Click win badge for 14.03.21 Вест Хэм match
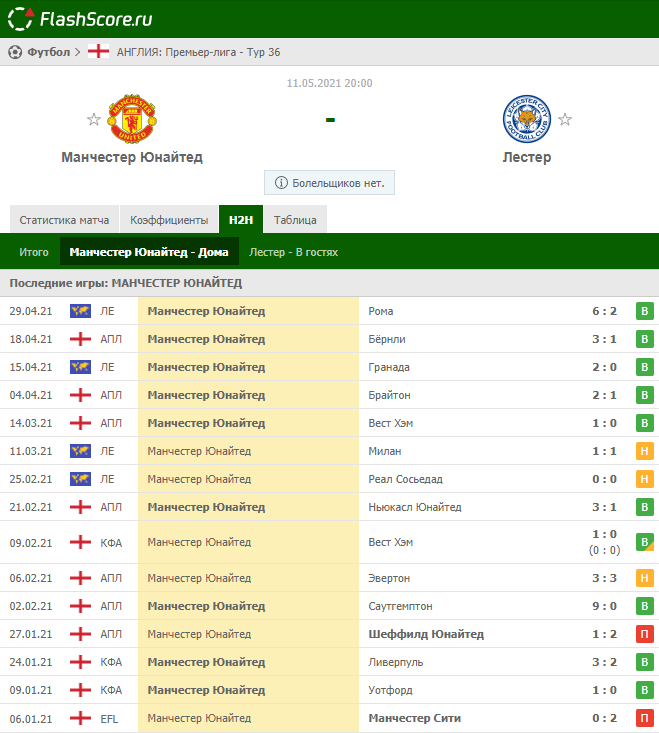Image resolution: width=659 pixels, height=733 pixels. click(x=645, y=423)
